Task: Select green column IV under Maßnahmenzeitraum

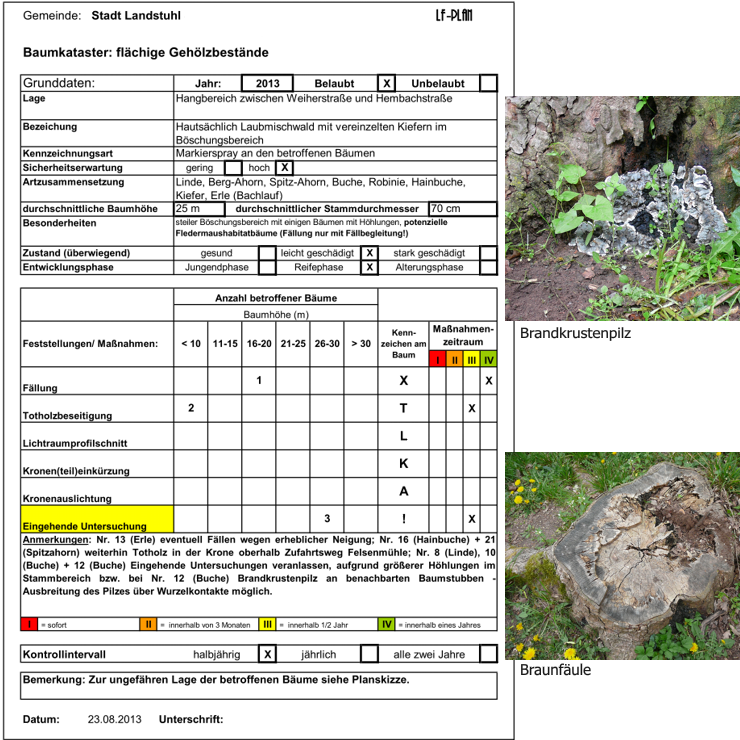Action: (x=488, y=360)
